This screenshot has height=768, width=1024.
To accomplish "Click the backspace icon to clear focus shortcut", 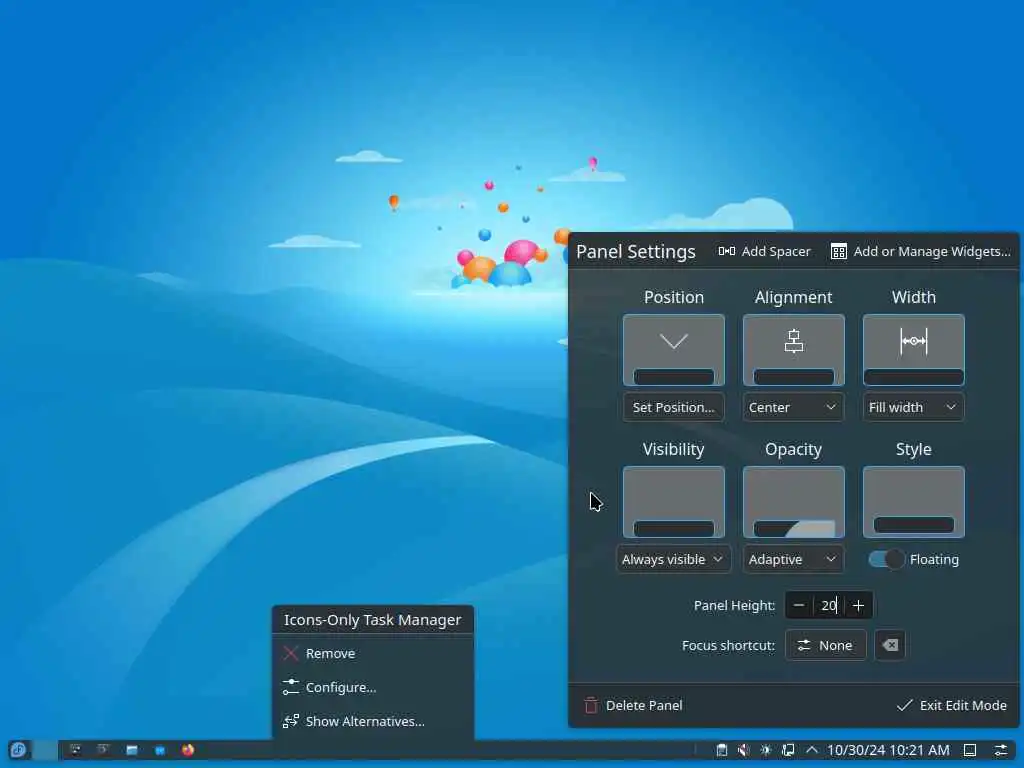I will pyautogui.click(x=889, y=645).
